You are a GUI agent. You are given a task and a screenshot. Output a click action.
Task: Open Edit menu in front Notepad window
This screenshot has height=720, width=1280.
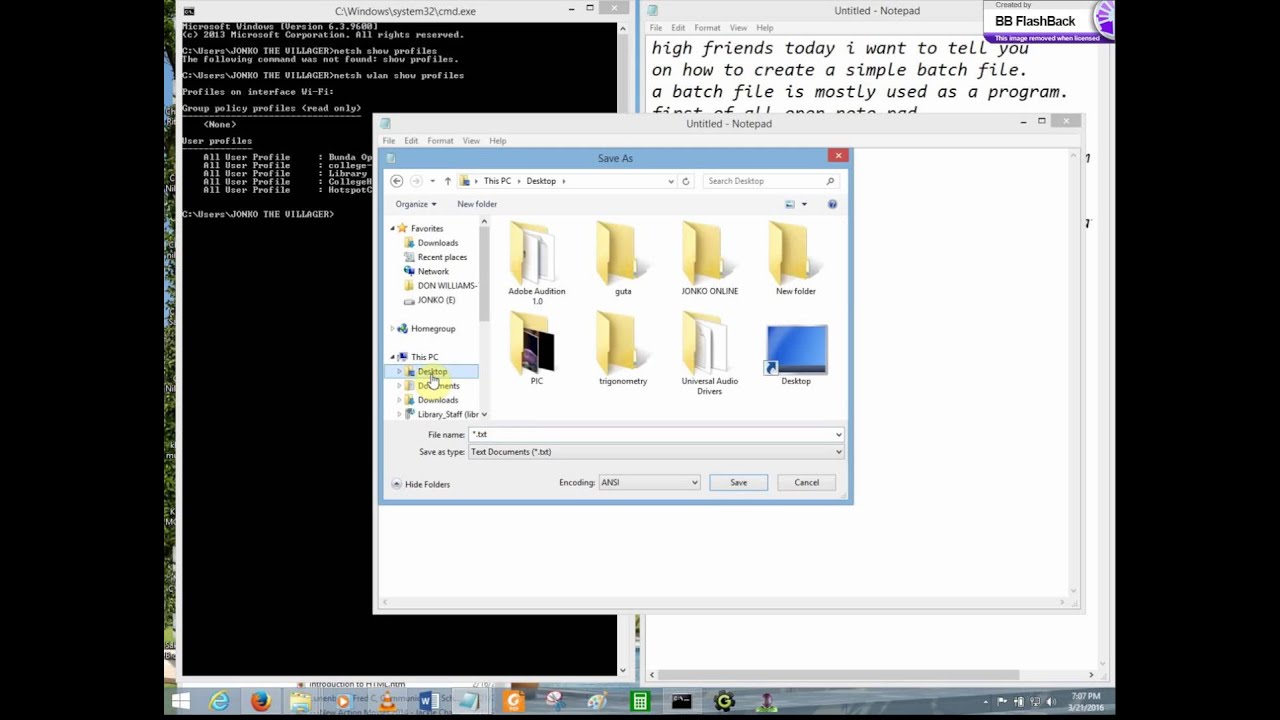click(x=411, y=141)
